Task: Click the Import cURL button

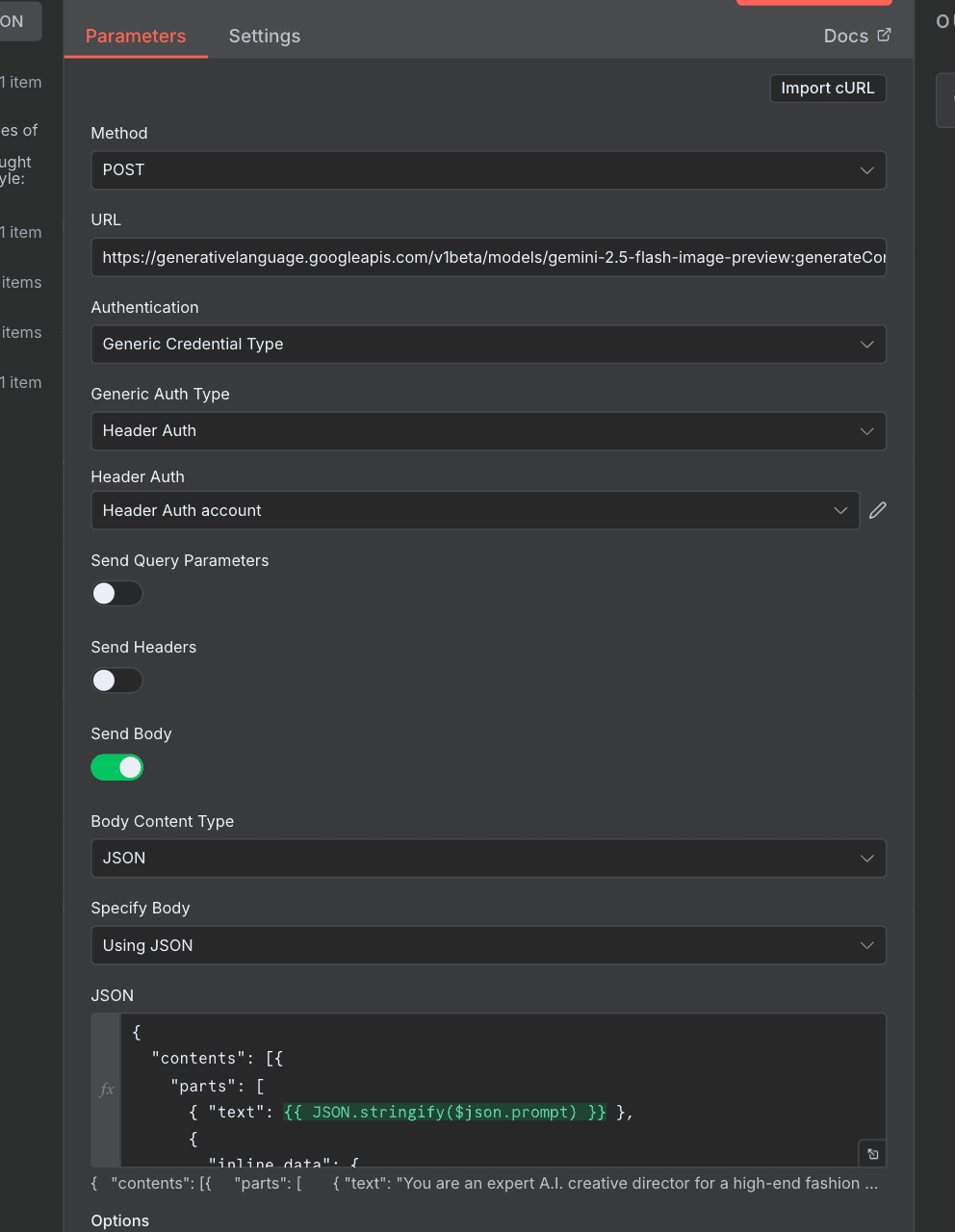Action: coord(827,88)
